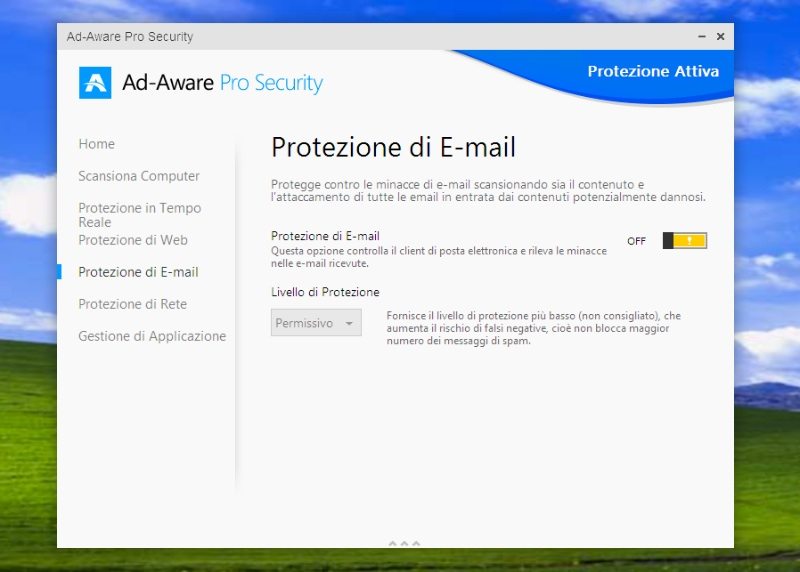The image size is (800, 572).
Task: Close the Ad-Aware Pro Security window
Action: 720,37
